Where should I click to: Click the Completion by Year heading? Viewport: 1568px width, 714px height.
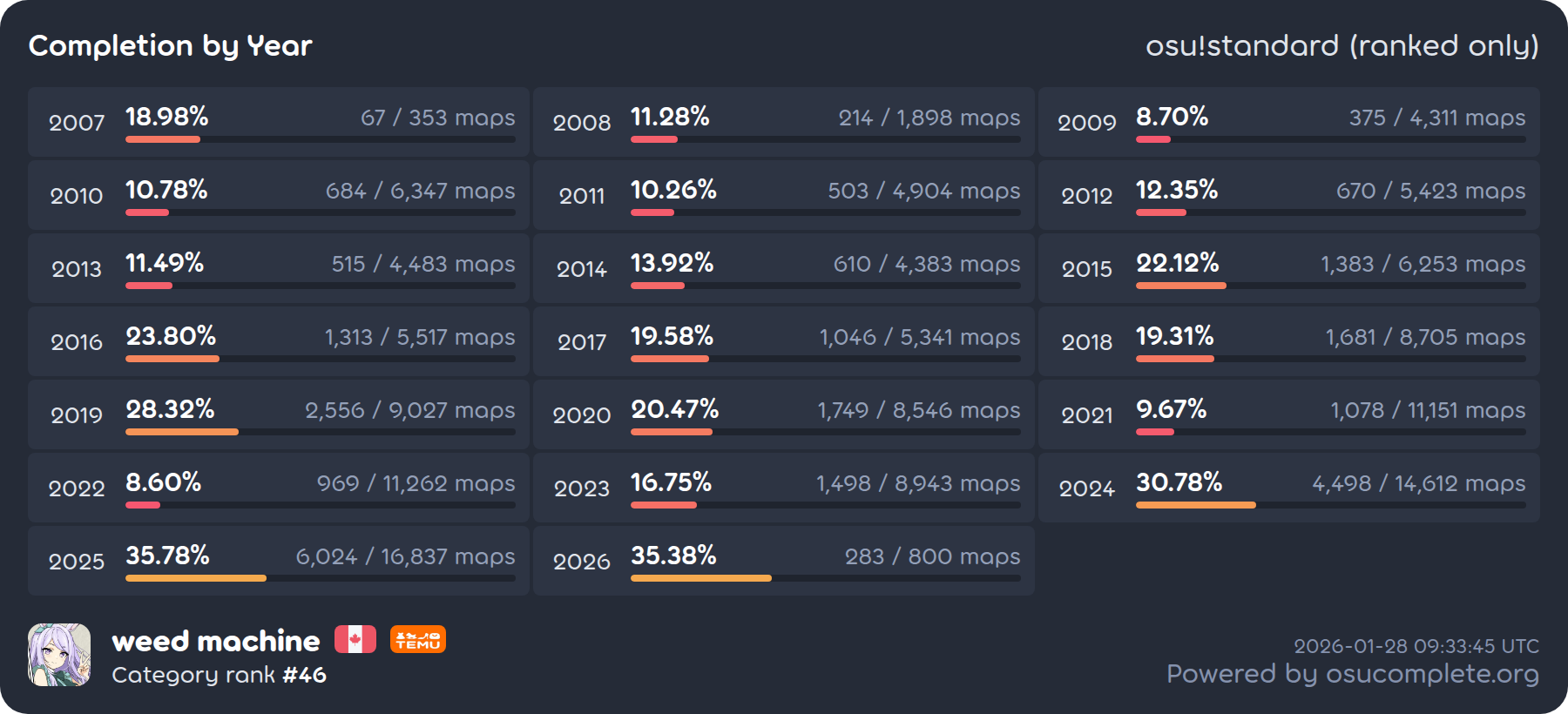(x=171, y=45)
